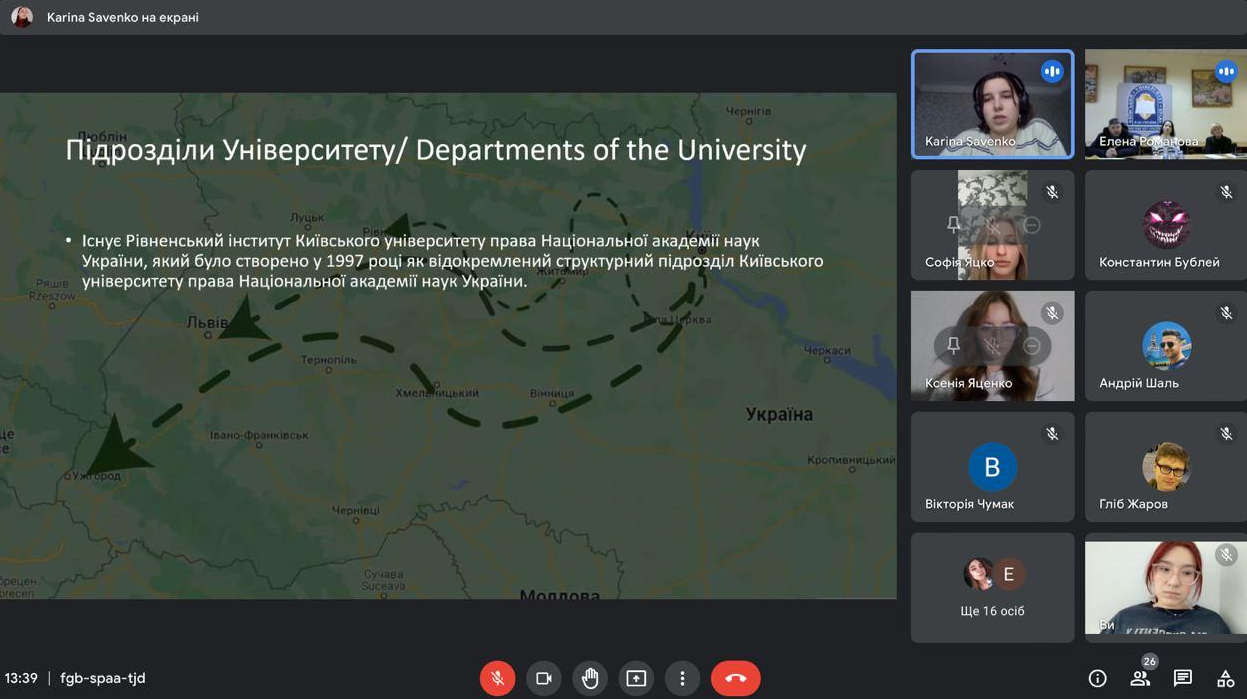This screenshot has height=699, width=1247.
Task: Click the shared presentation slide
Action: (x=448, y=346)
